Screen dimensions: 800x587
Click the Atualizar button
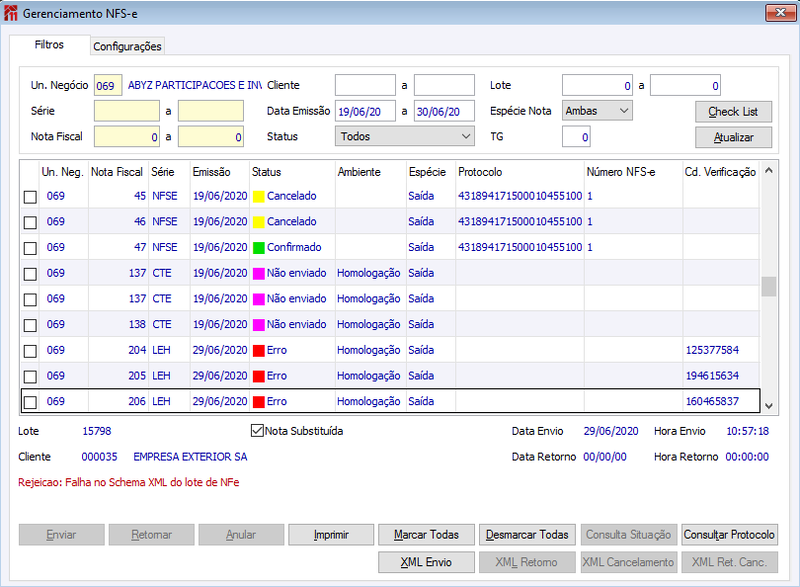click(733, 137)
